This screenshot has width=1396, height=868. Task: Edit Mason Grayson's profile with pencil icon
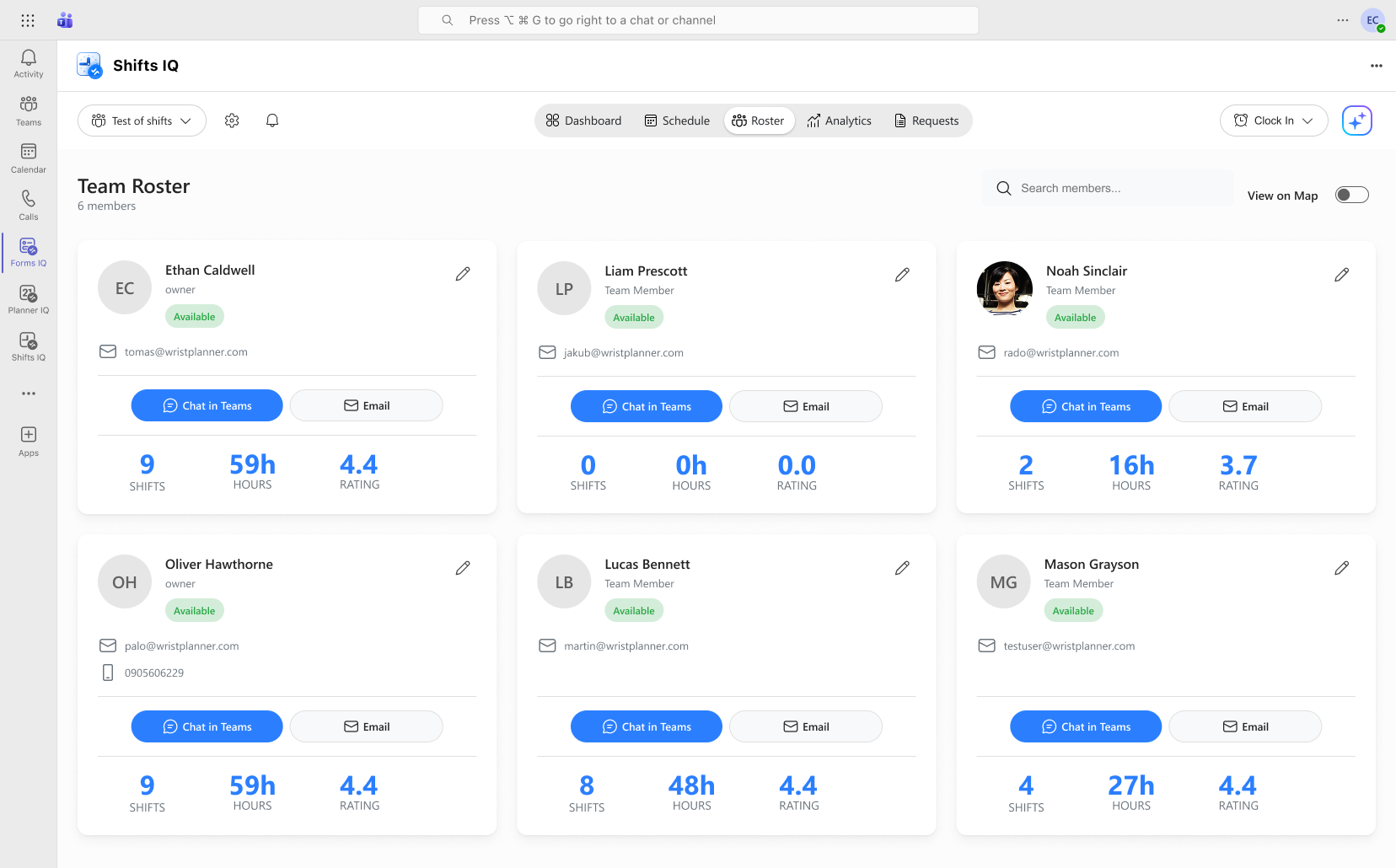pyautogui.click(x=1342, y=568)
